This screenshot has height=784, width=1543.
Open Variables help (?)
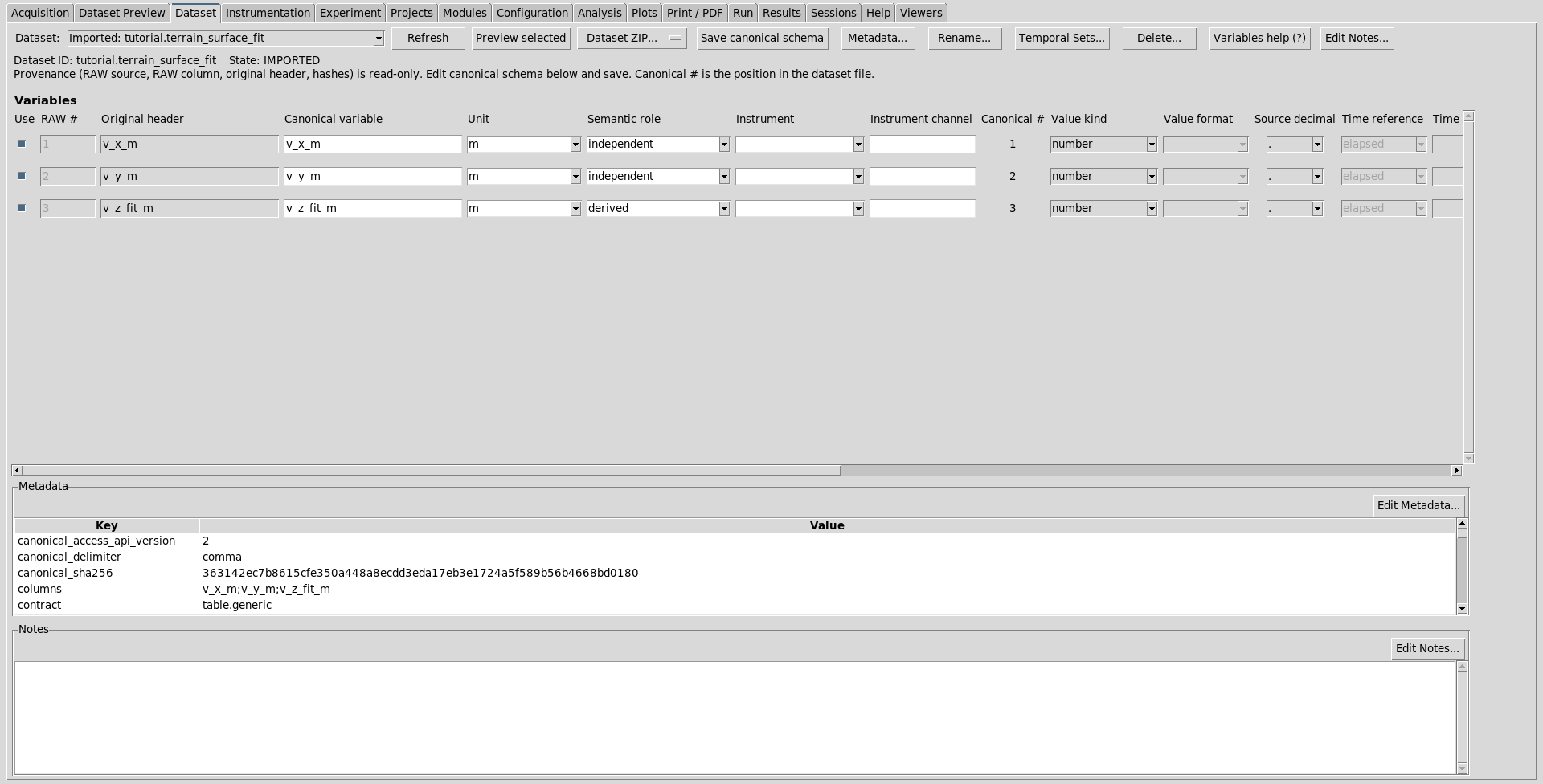1259,38
